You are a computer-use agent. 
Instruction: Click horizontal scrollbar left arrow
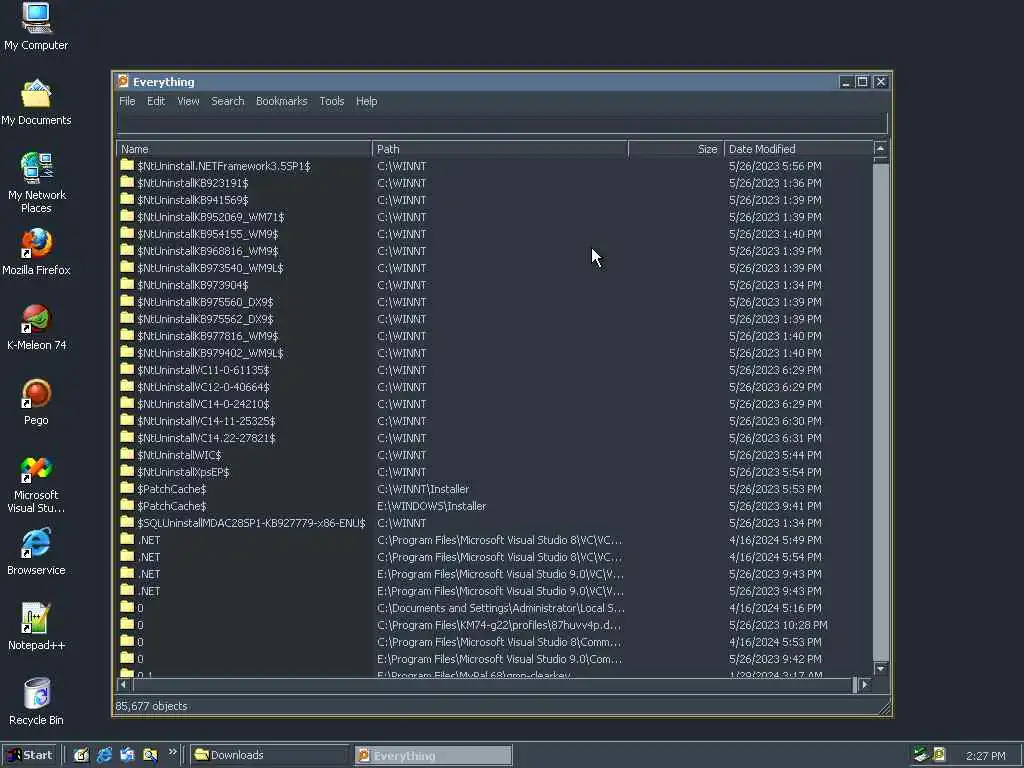point(124,684)
